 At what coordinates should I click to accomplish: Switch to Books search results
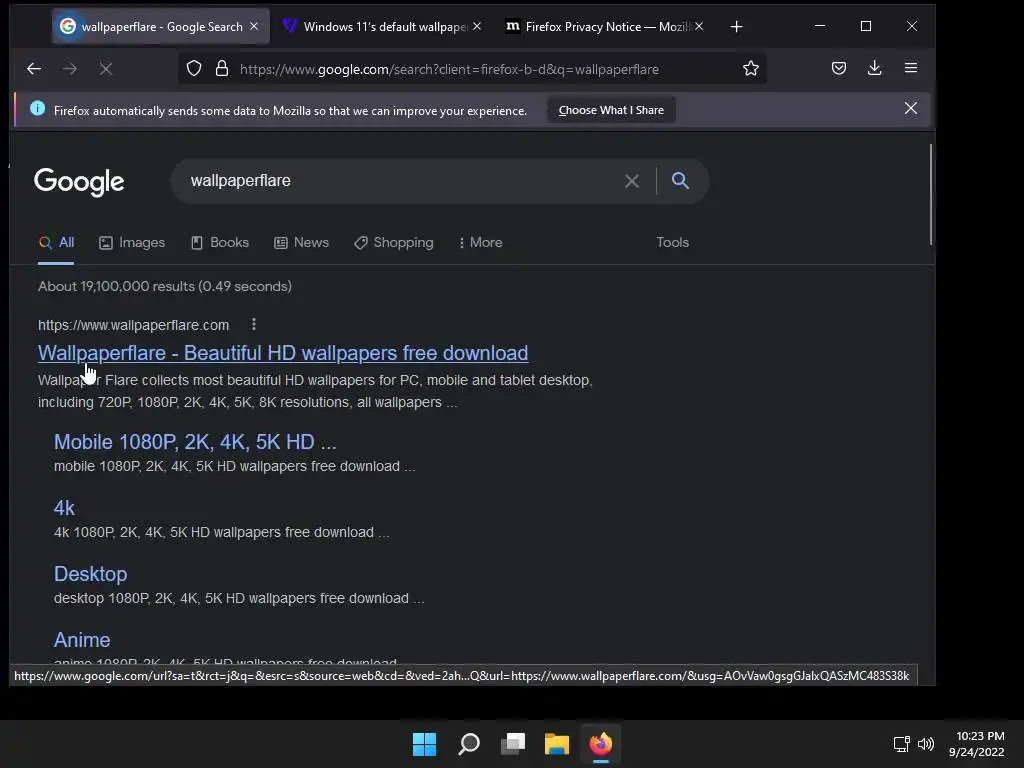coord(219,242)
